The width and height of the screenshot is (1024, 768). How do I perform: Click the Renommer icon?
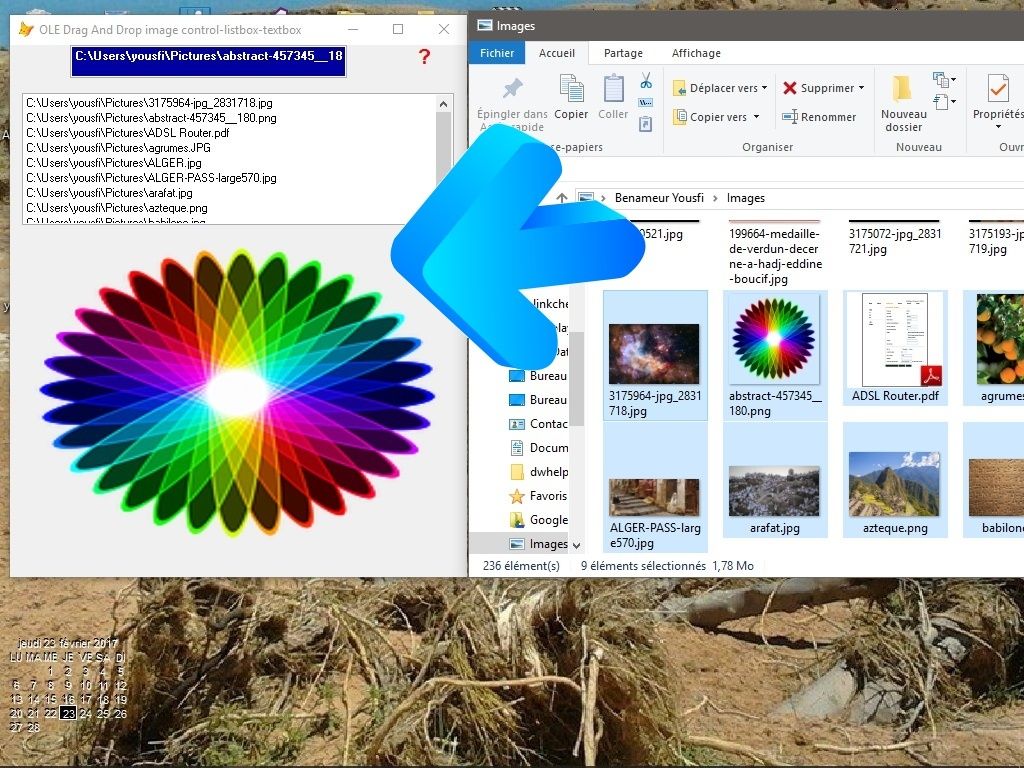point(792,116)
